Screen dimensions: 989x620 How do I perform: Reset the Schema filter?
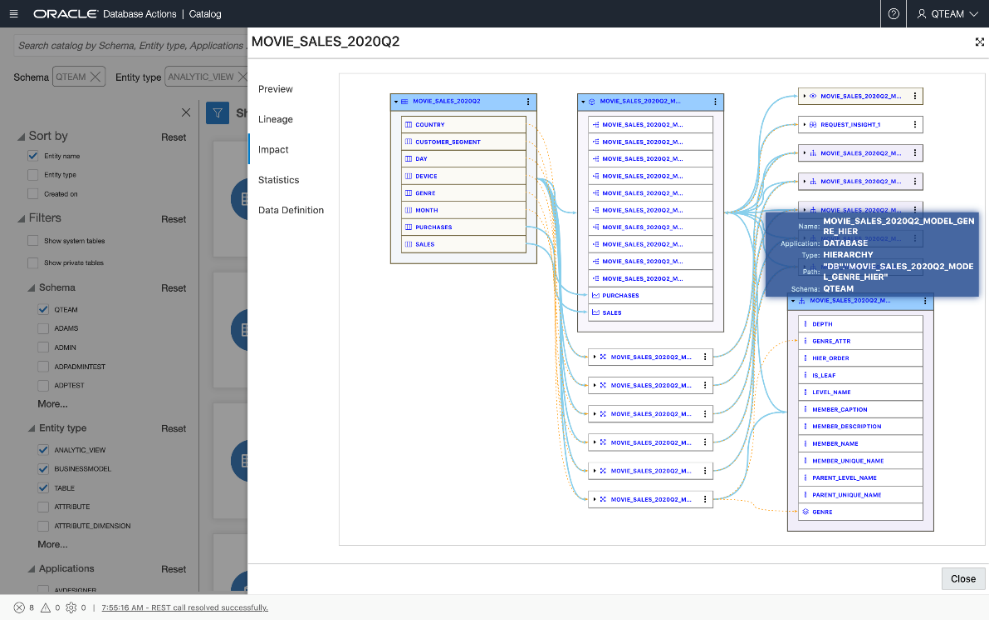pos(173,288)
